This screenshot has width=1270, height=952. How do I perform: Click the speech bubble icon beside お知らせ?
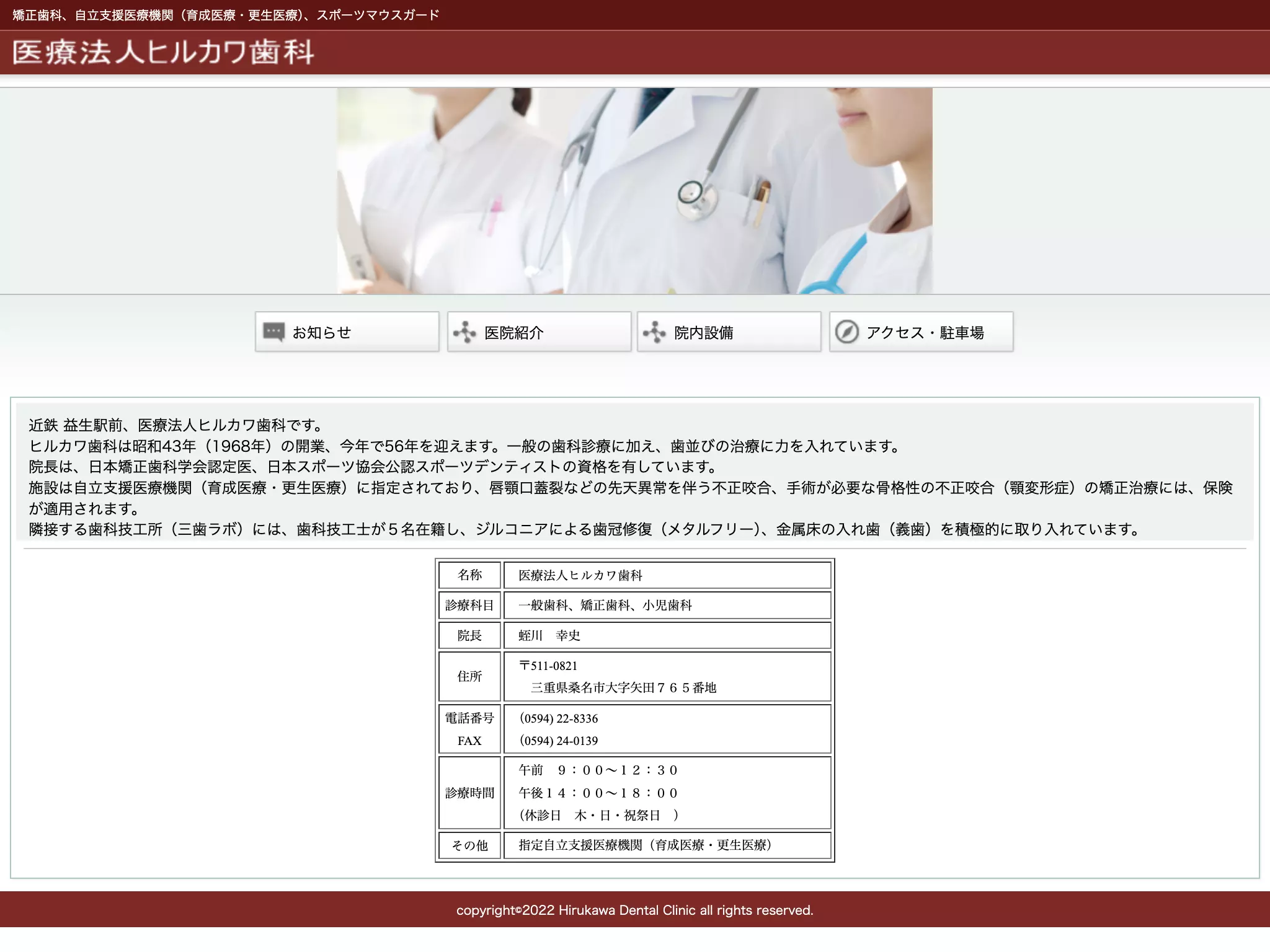point(273,332)
